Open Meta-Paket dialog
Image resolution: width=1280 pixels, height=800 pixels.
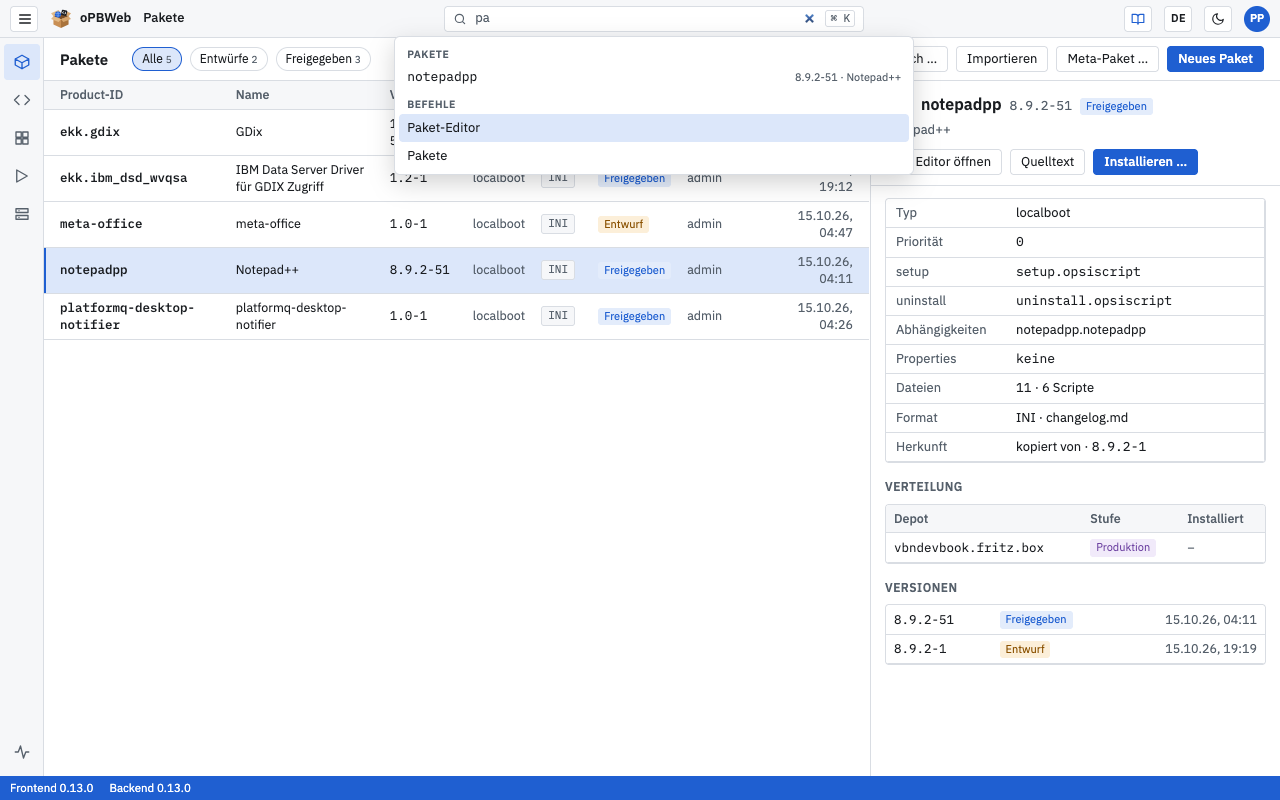[x=1107, y=59]
